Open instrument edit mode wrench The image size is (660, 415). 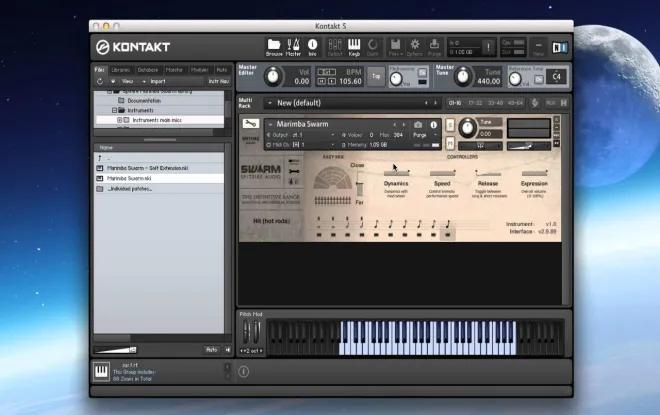250,124
